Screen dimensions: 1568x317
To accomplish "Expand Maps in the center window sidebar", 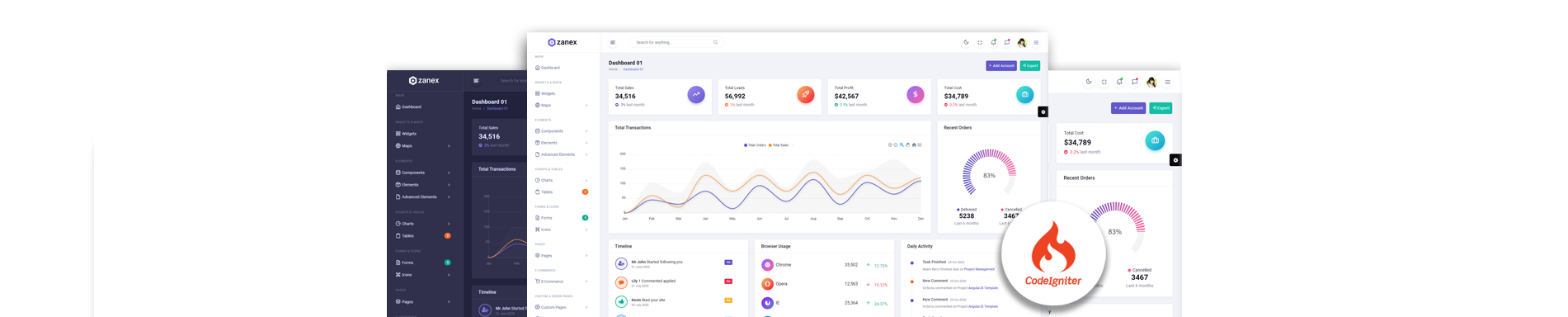I will click(x=561, y=105).
